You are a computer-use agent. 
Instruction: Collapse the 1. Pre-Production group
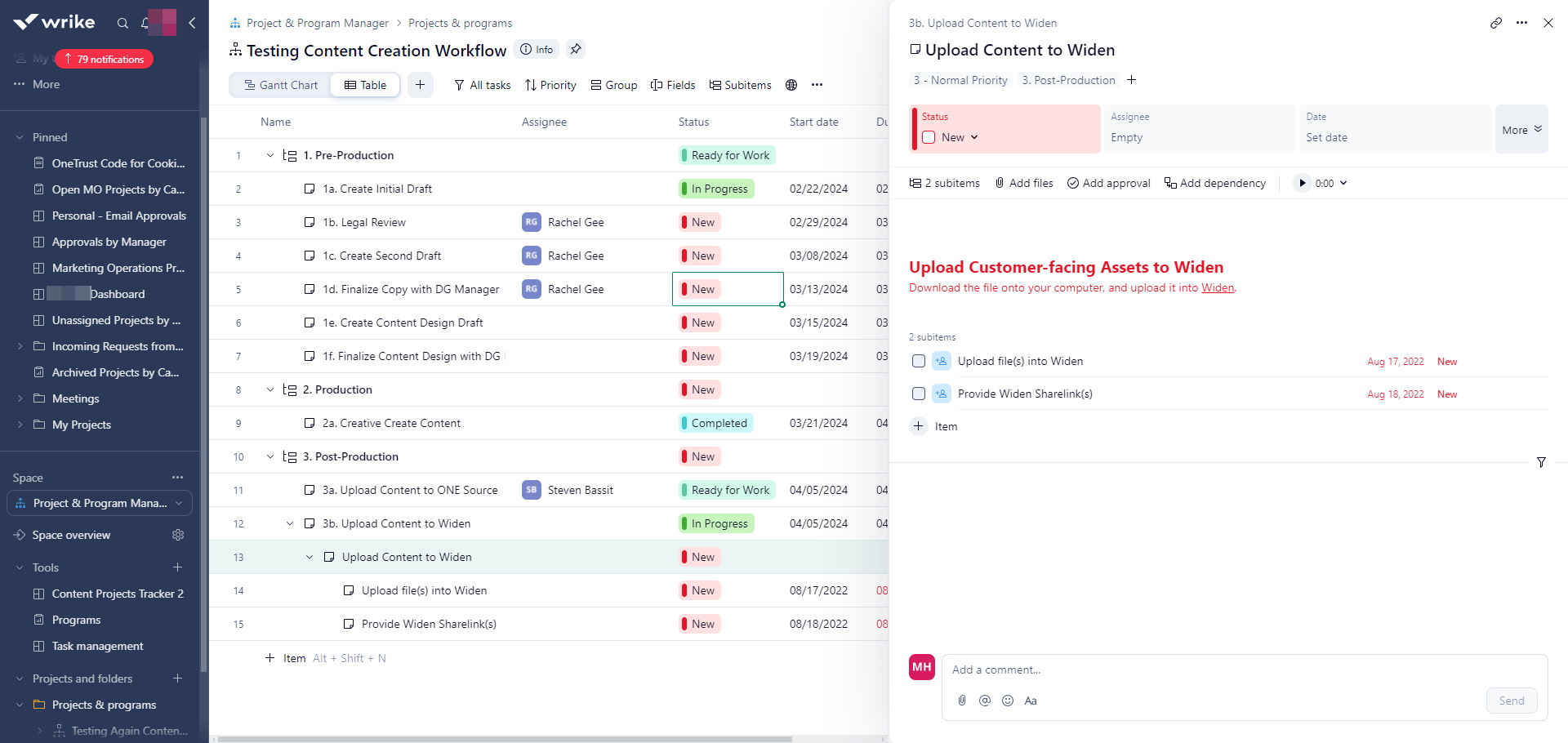(x=270, y=155)
